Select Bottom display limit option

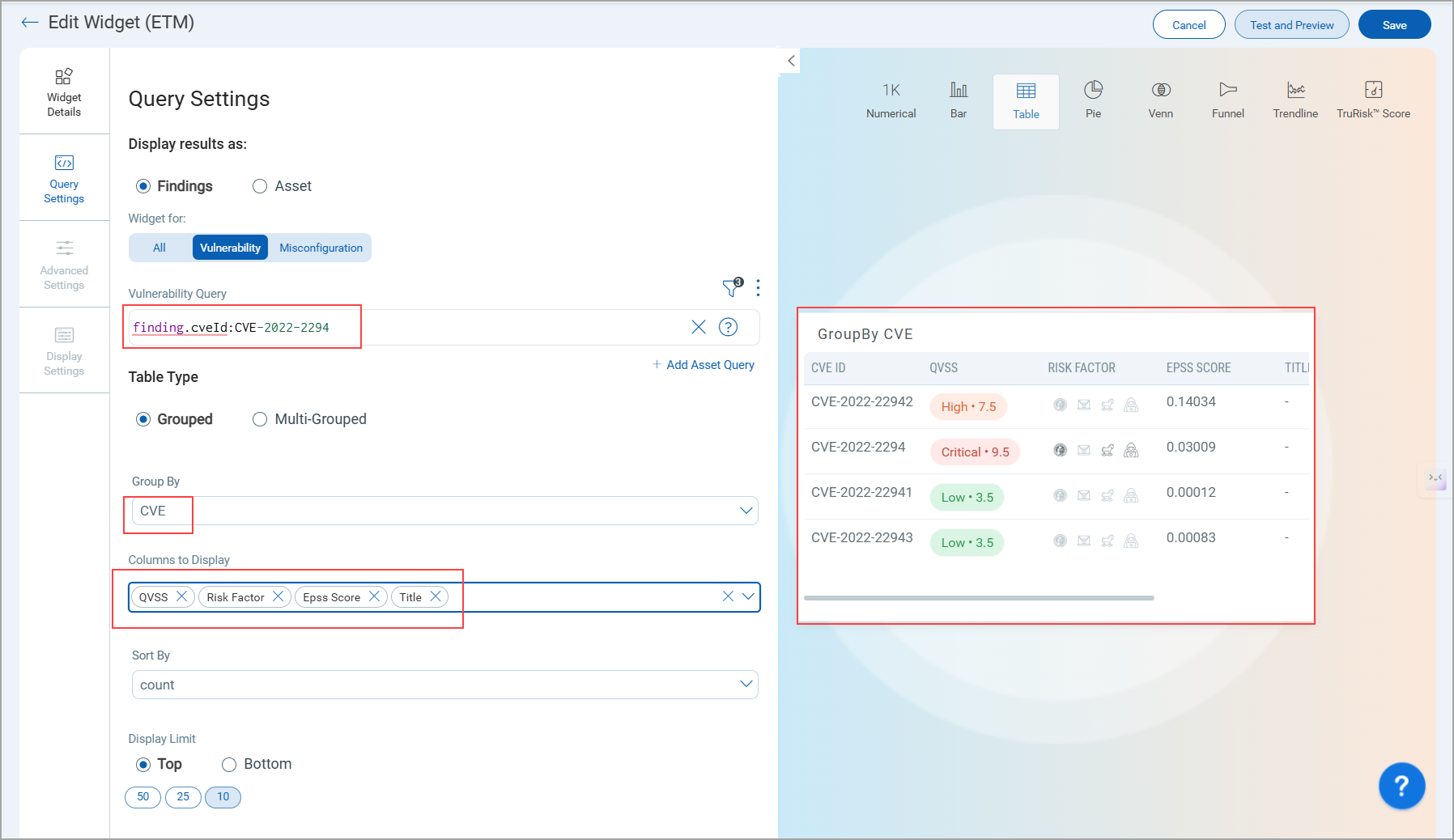click(229, 765)
